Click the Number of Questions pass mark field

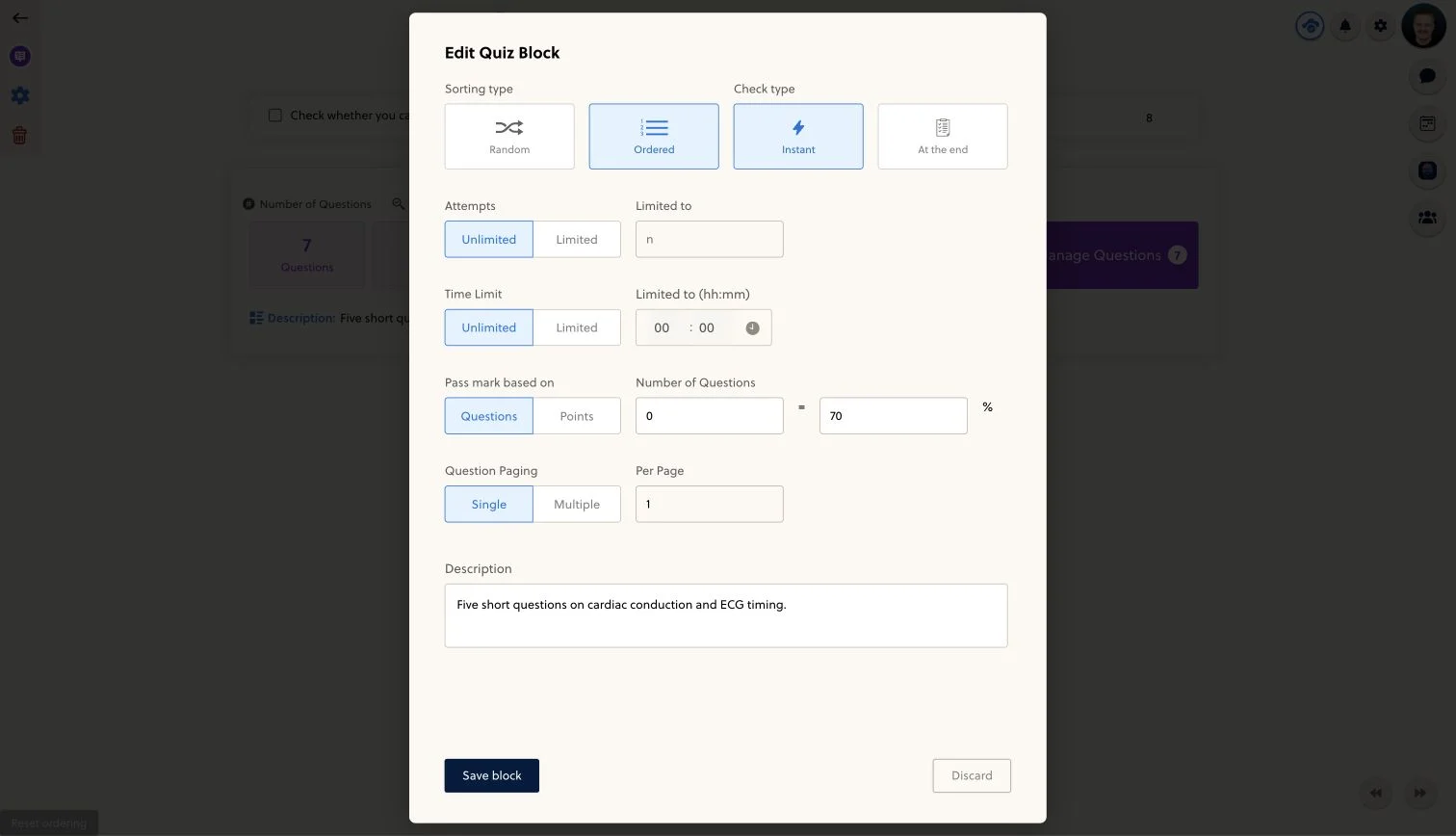pos(710,416)
